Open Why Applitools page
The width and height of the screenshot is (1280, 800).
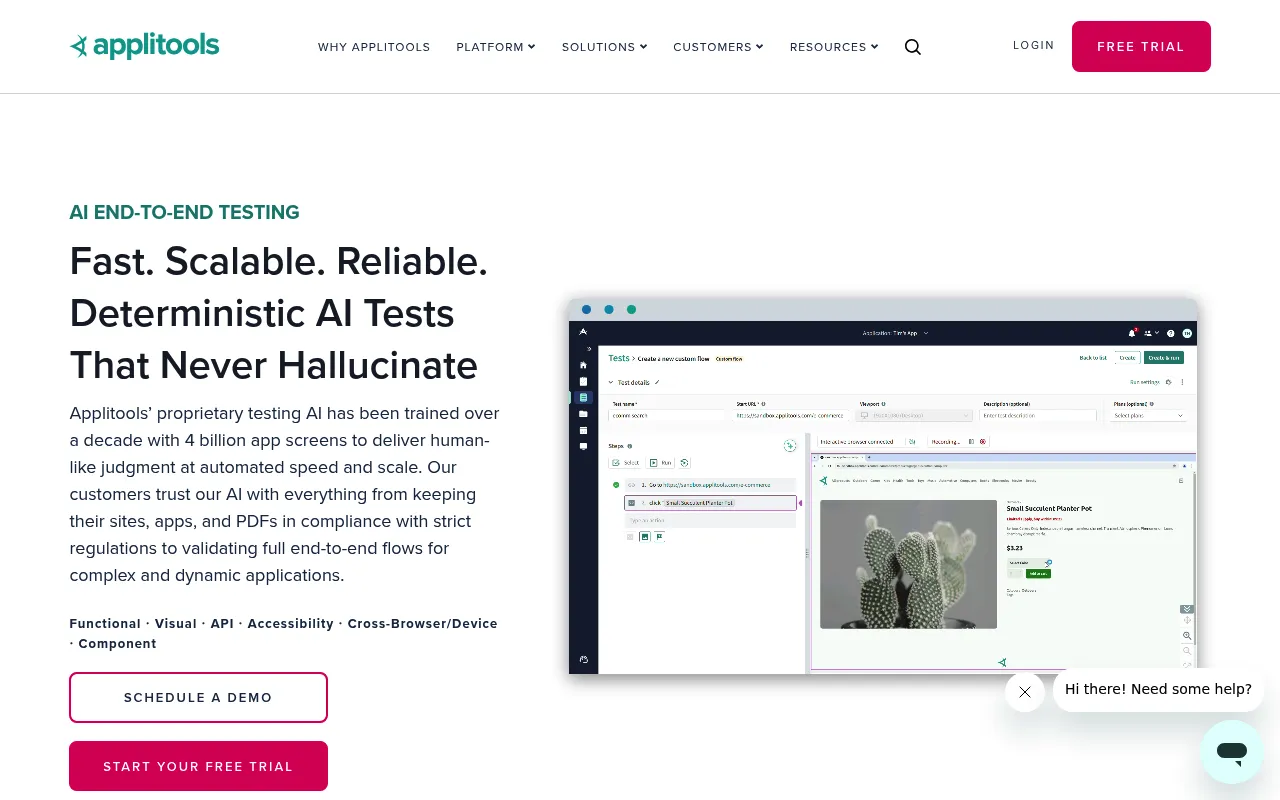[374, 47]
